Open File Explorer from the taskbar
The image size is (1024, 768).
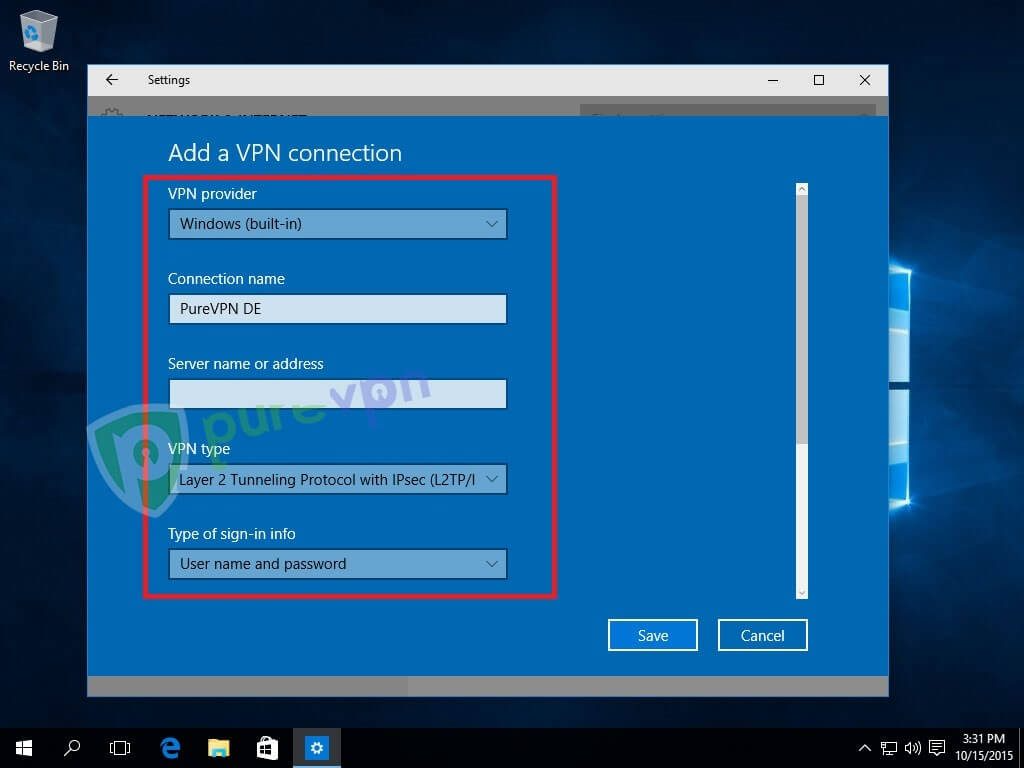[x=218, y=747]
